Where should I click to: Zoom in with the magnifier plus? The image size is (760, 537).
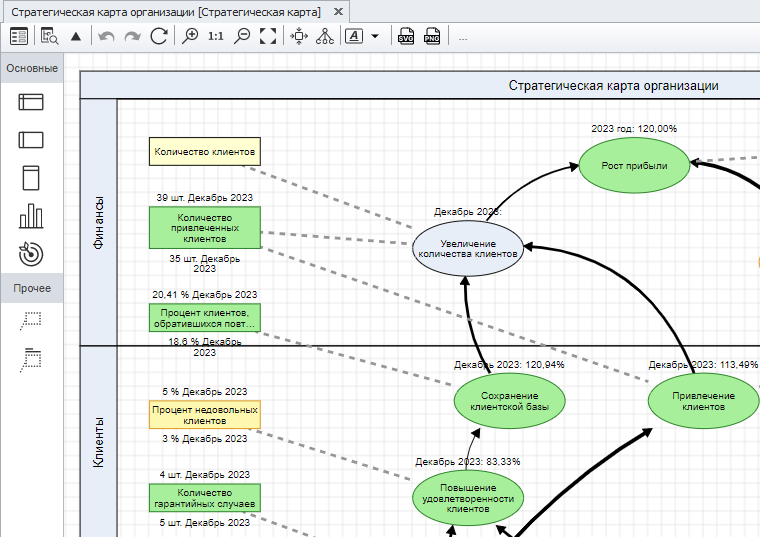[x=190, y=36]
